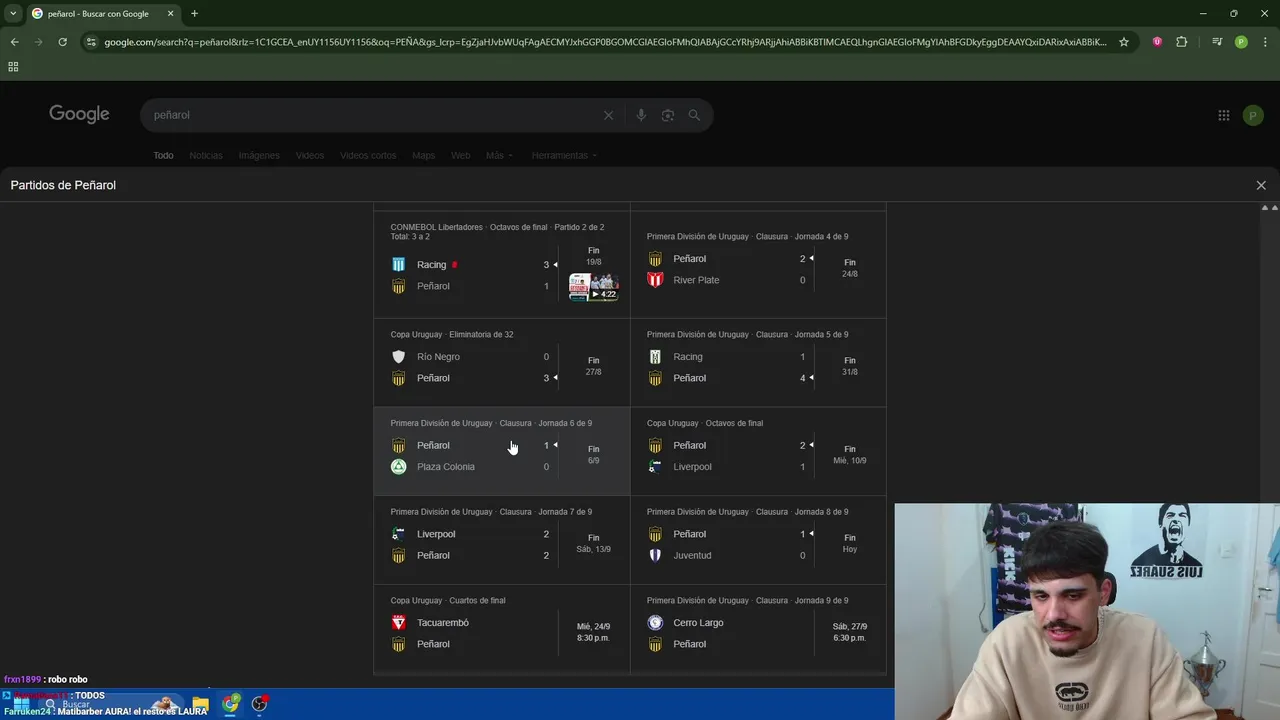Open the Chrome three-dot menu

tap(1264, 42)
